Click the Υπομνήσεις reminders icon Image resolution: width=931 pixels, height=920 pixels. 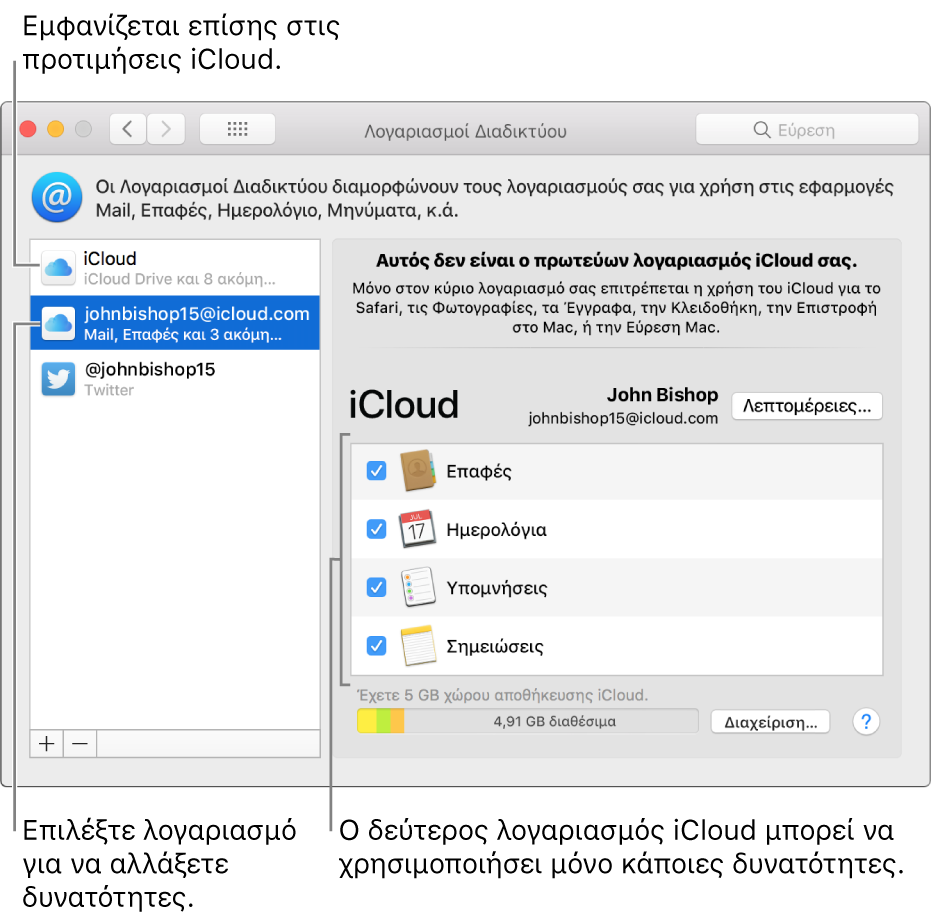pos(418,587)
